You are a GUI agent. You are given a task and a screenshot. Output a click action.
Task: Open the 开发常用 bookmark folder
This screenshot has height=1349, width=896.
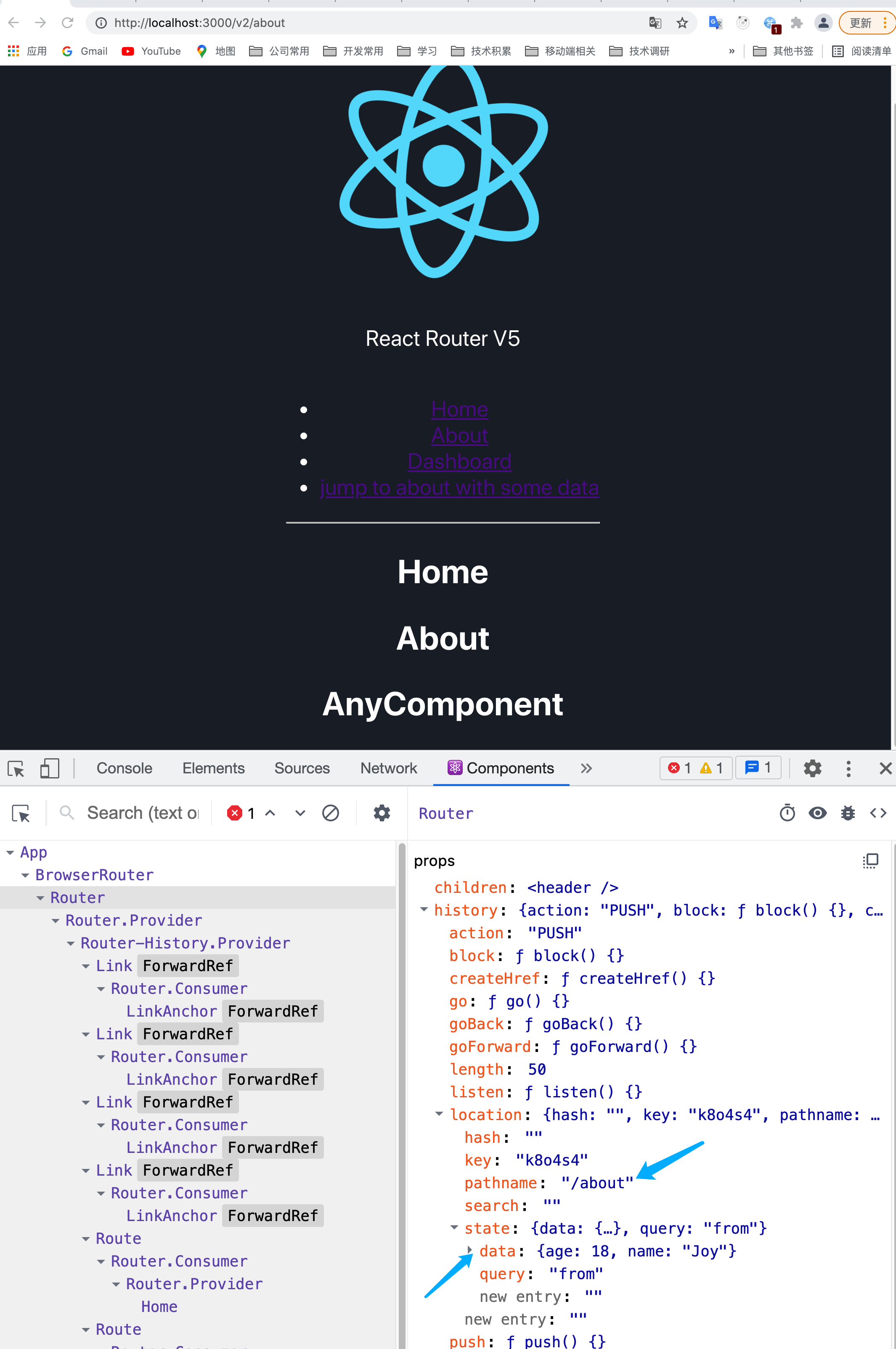353,51
